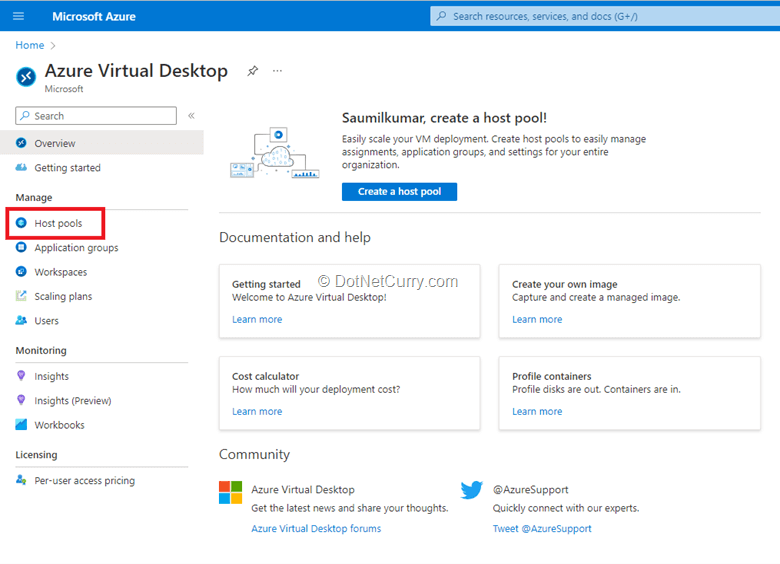780x564 pixels.
Task: Click Learn more under Cost calculator
Action: click(257, 411)
